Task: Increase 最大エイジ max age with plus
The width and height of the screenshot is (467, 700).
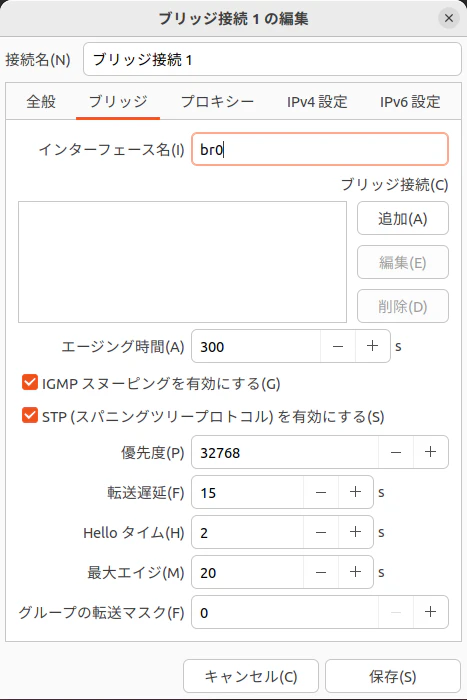Action: (355, 572)
